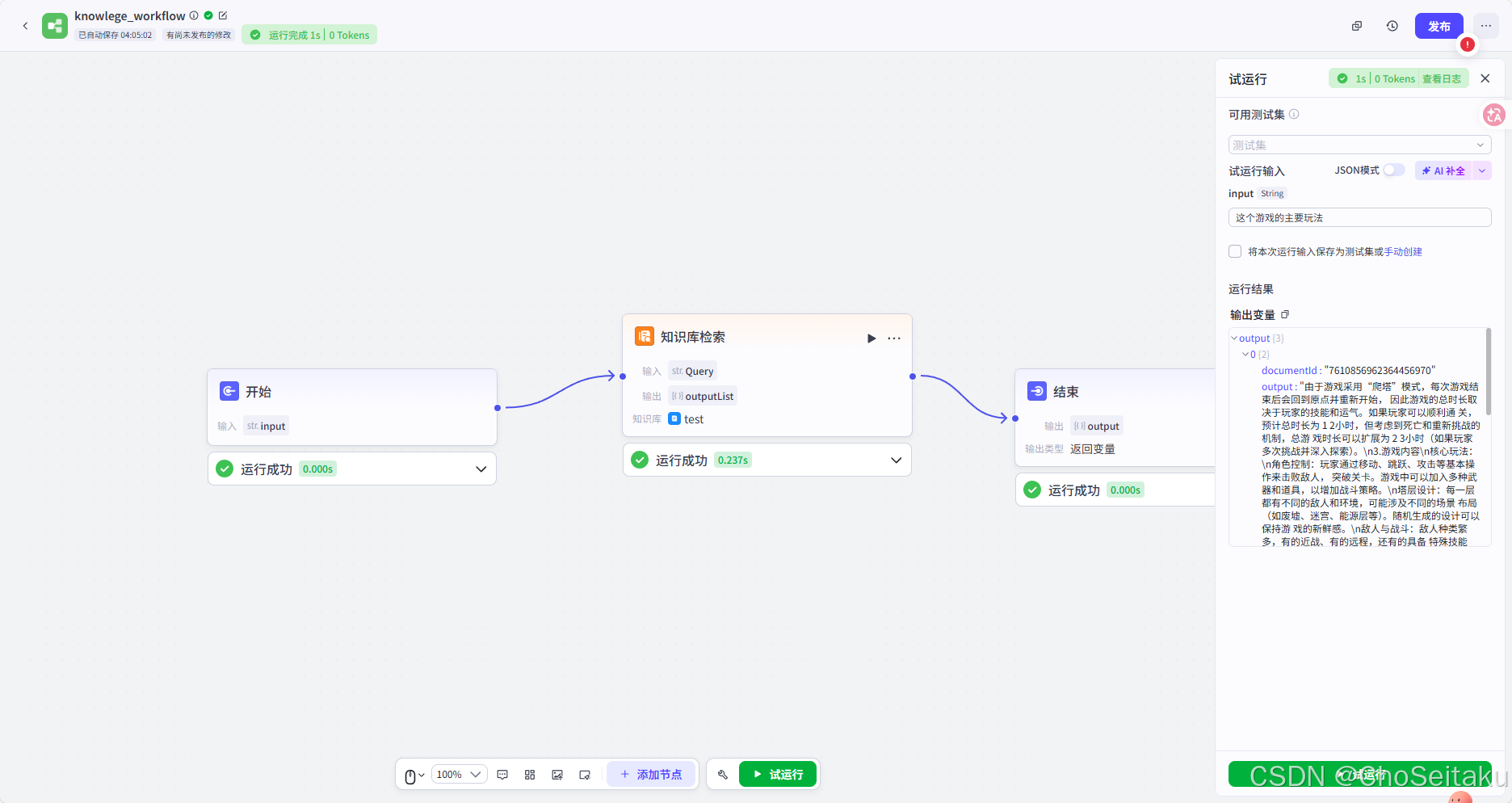Open the mouse interaction mode dropdown
The width and height of the screenshot is (1512, 803).
(x=414, y=776)
